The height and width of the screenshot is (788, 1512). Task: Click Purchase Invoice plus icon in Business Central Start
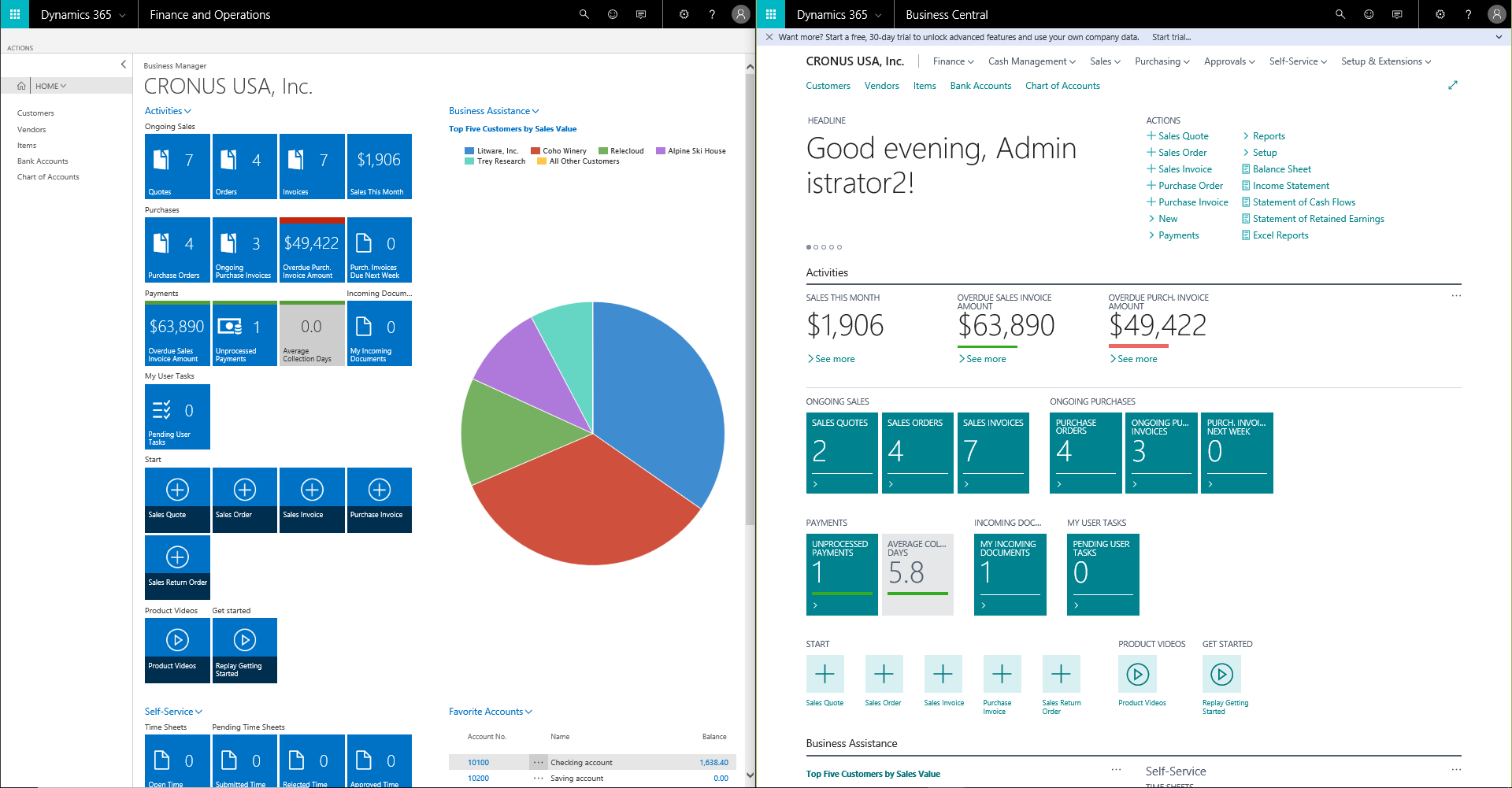coord(1002,674)
